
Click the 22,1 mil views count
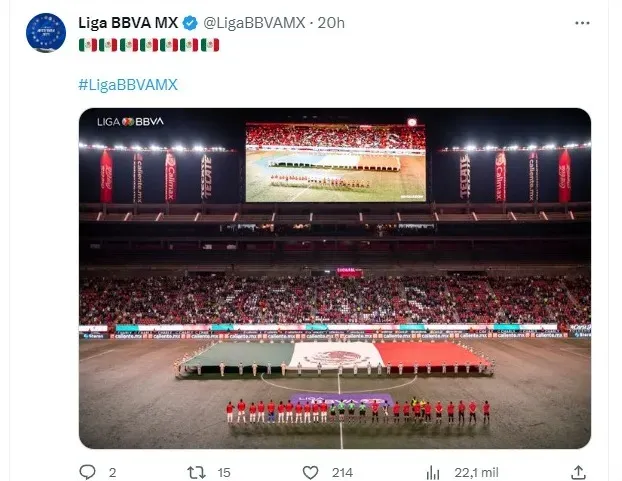click(x=476, y=472)
